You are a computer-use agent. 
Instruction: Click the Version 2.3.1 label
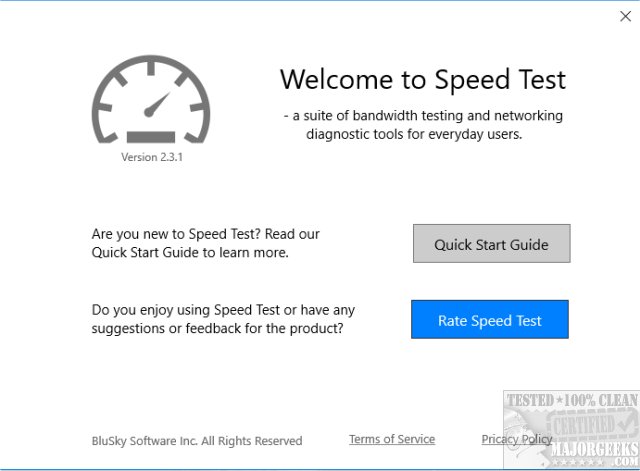point(152,157)
